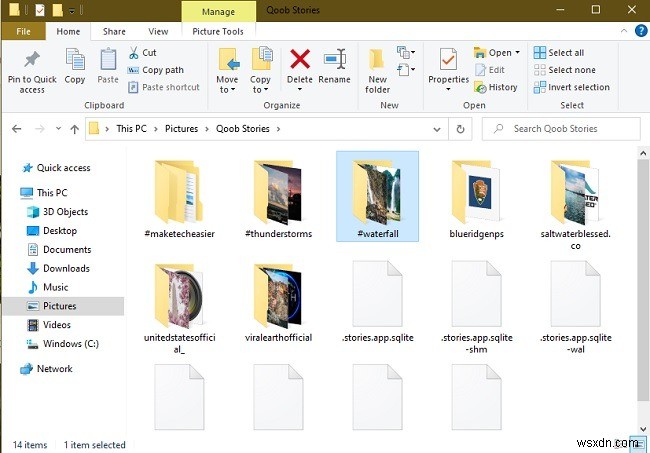This screenshot has width=650, height=453.
Task: Click the file list vertical scrollbar
Action: tap(643, 280)
